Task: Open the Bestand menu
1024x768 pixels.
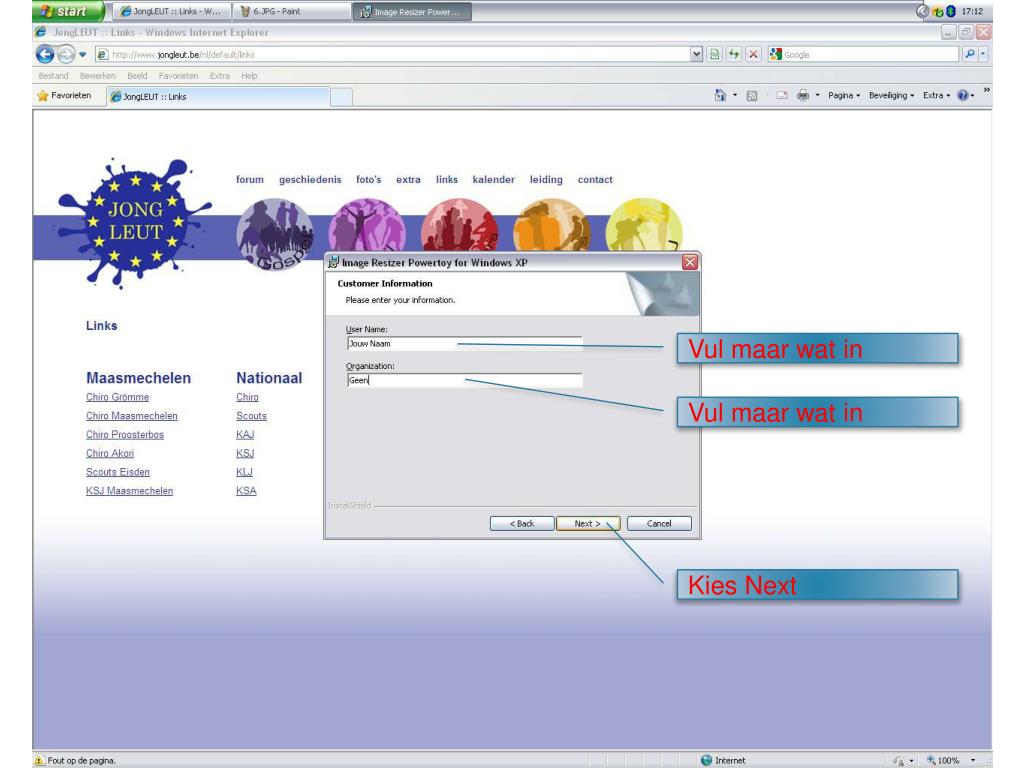Action: [54, 76]
